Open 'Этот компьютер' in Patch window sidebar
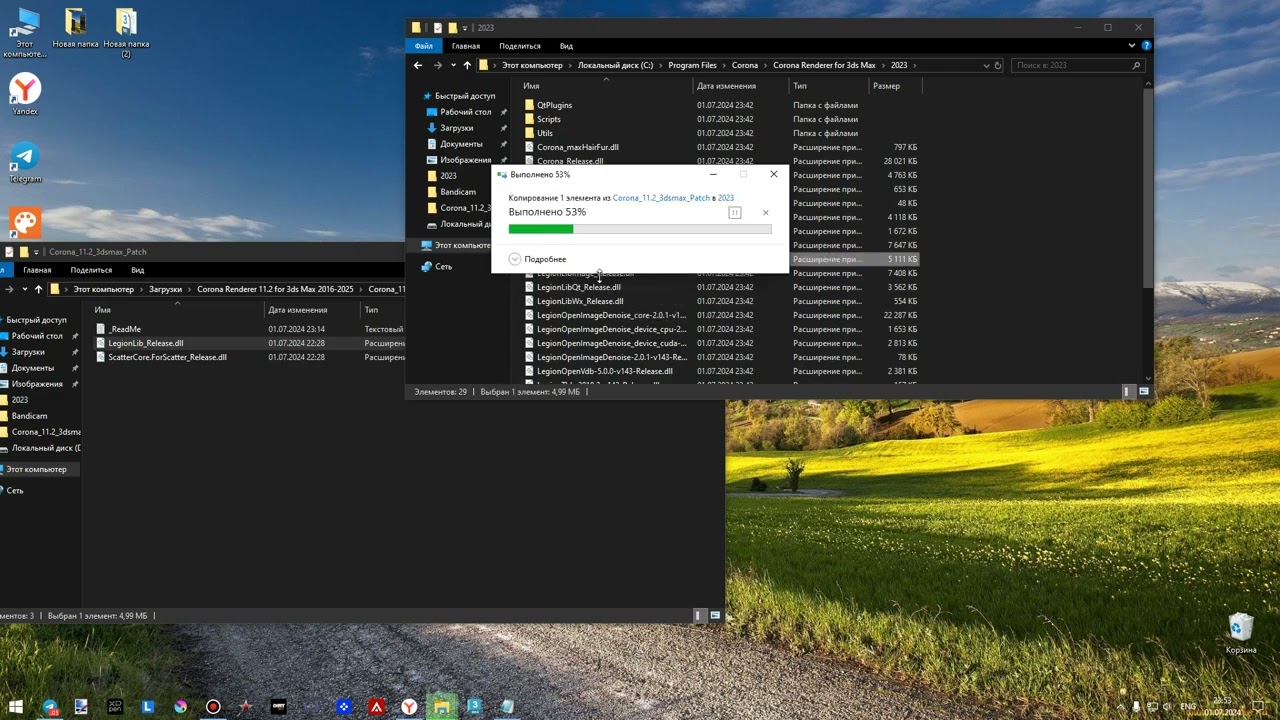 (x=36, y=469)
